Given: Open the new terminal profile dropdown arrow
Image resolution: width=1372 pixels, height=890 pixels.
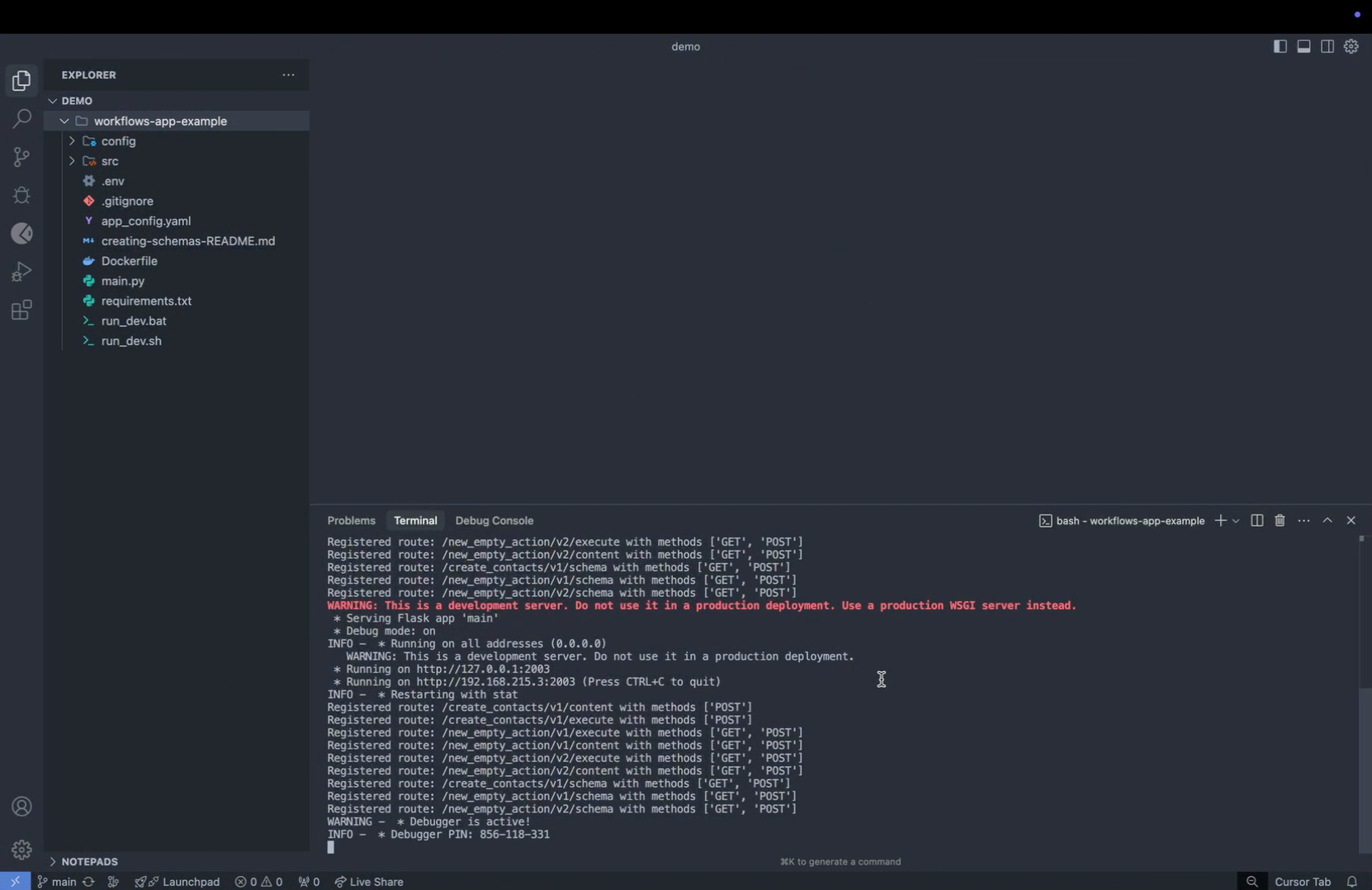Looking at the screenshot, I should click(1236, 521).
